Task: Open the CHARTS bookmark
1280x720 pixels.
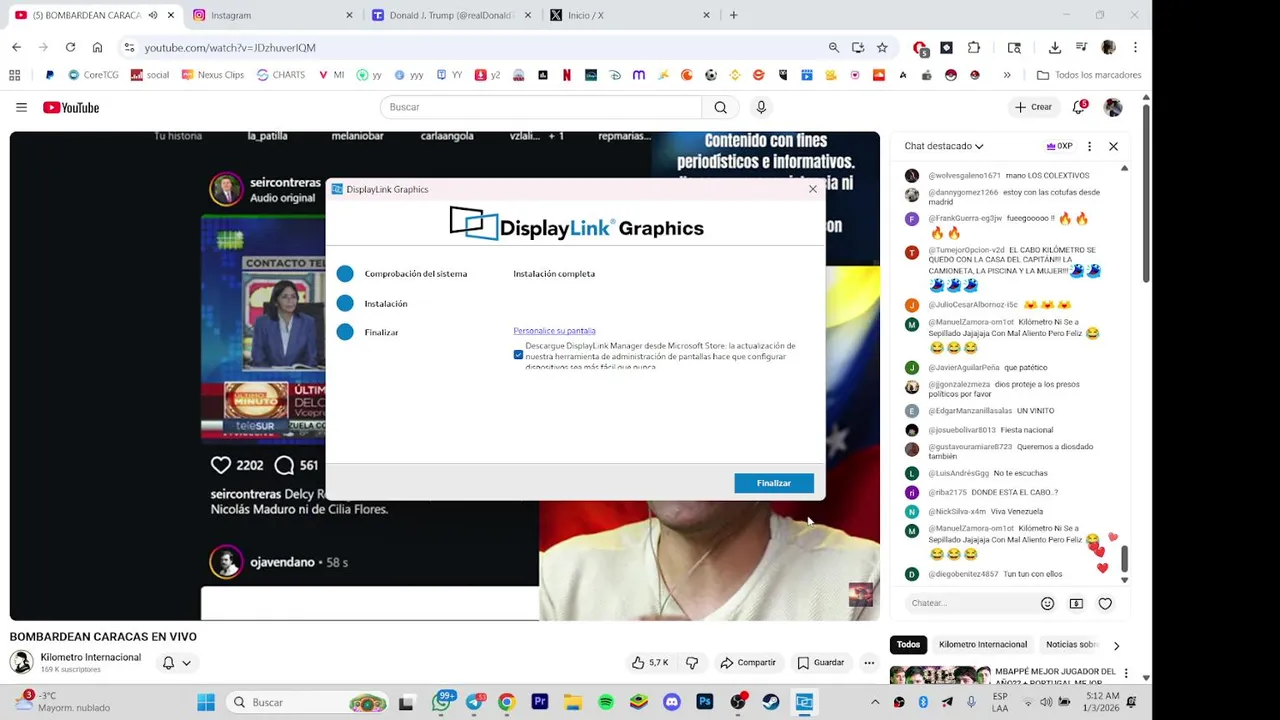Action: coord(281,75)
